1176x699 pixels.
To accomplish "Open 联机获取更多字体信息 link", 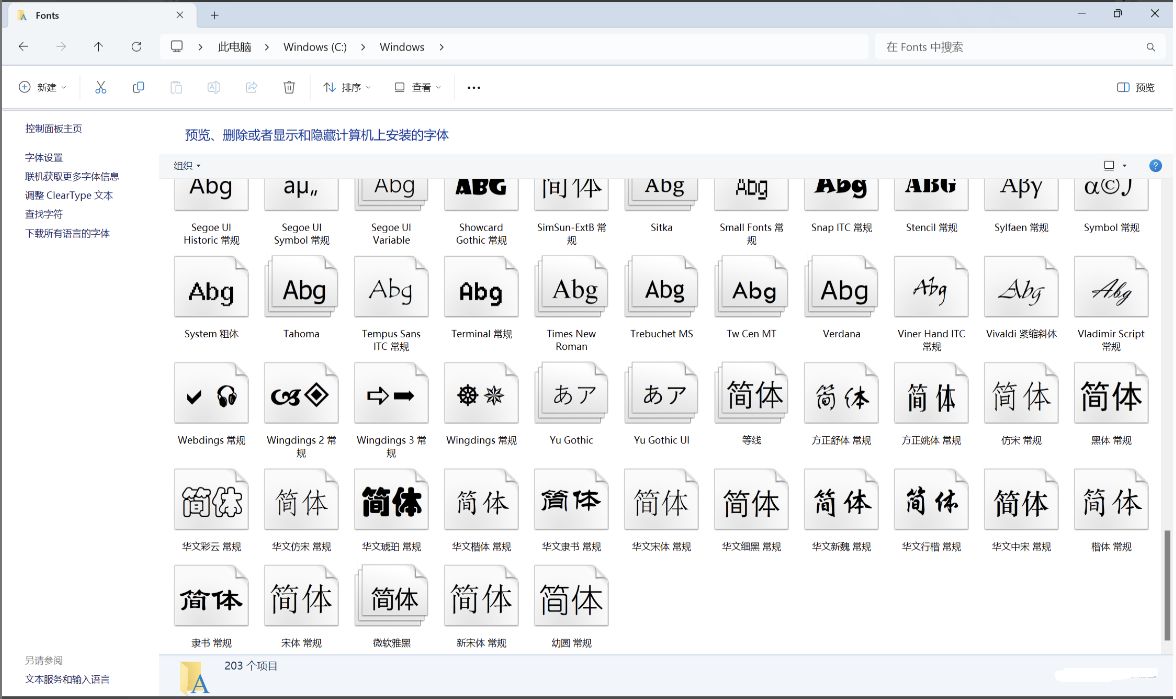I will point(72,176).
